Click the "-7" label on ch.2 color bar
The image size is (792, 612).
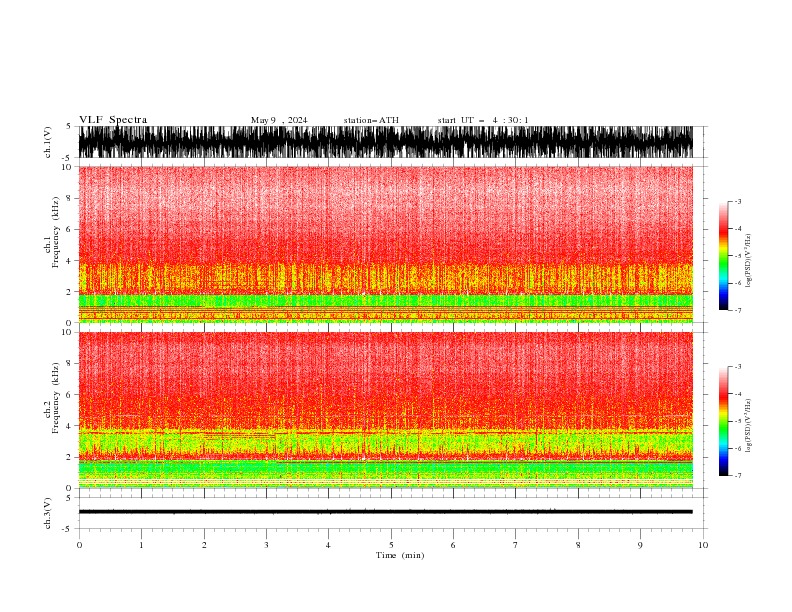[x=738, y=476]
